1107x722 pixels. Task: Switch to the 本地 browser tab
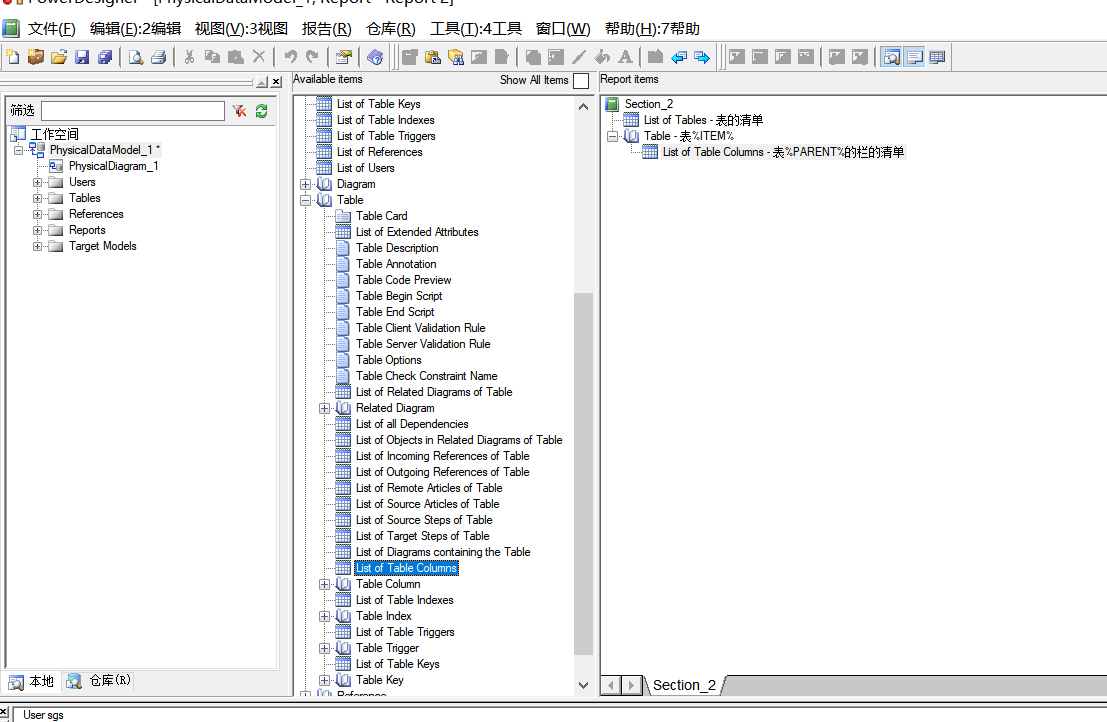[32, 681]
